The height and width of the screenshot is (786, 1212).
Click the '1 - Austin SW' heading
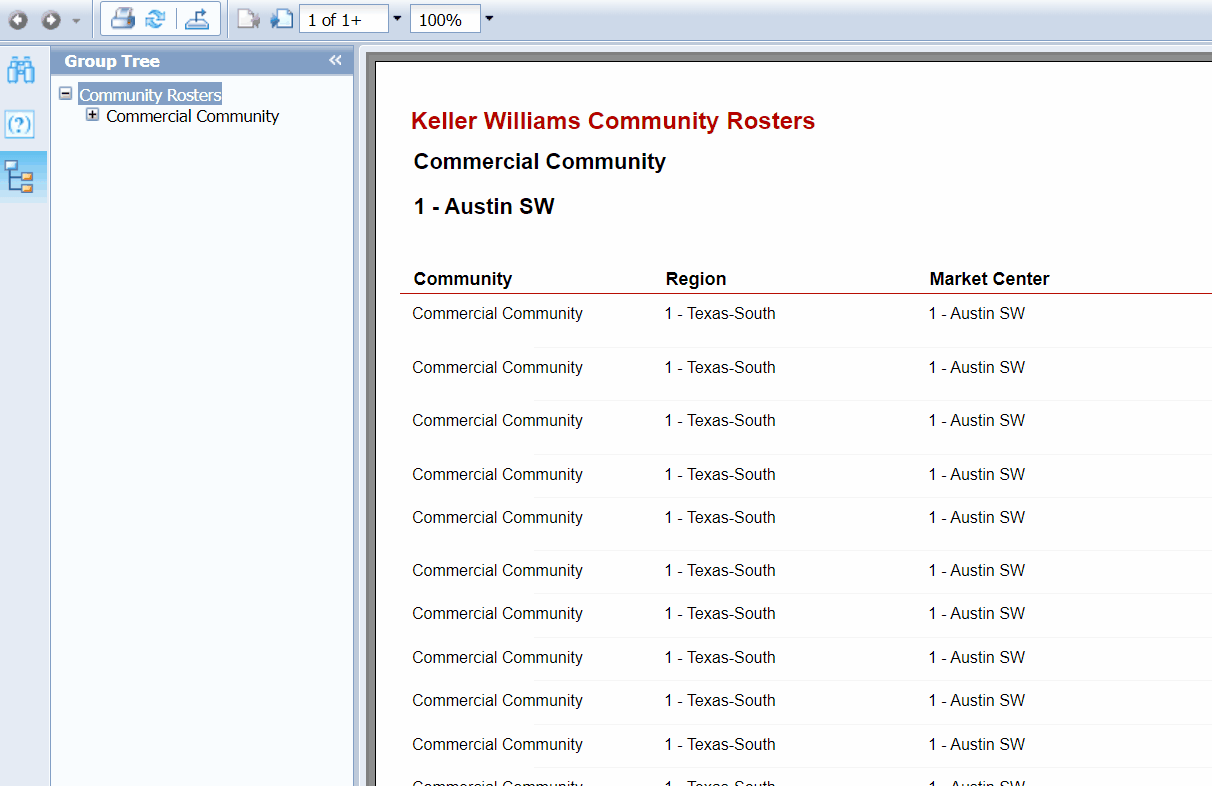pos(484,207)
